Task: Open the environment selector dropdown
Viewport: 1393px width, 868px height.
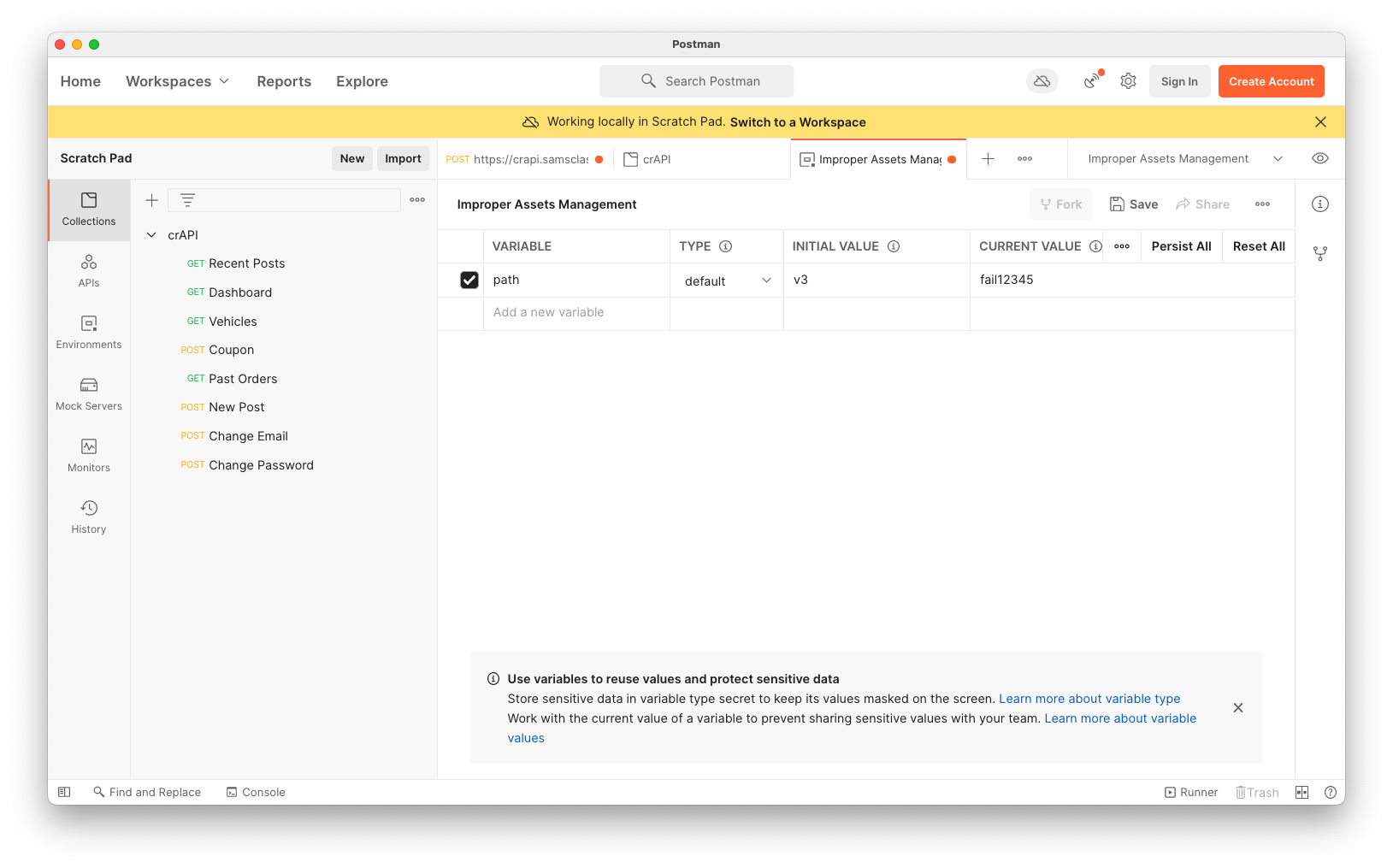Action: tap(1185, 159)
